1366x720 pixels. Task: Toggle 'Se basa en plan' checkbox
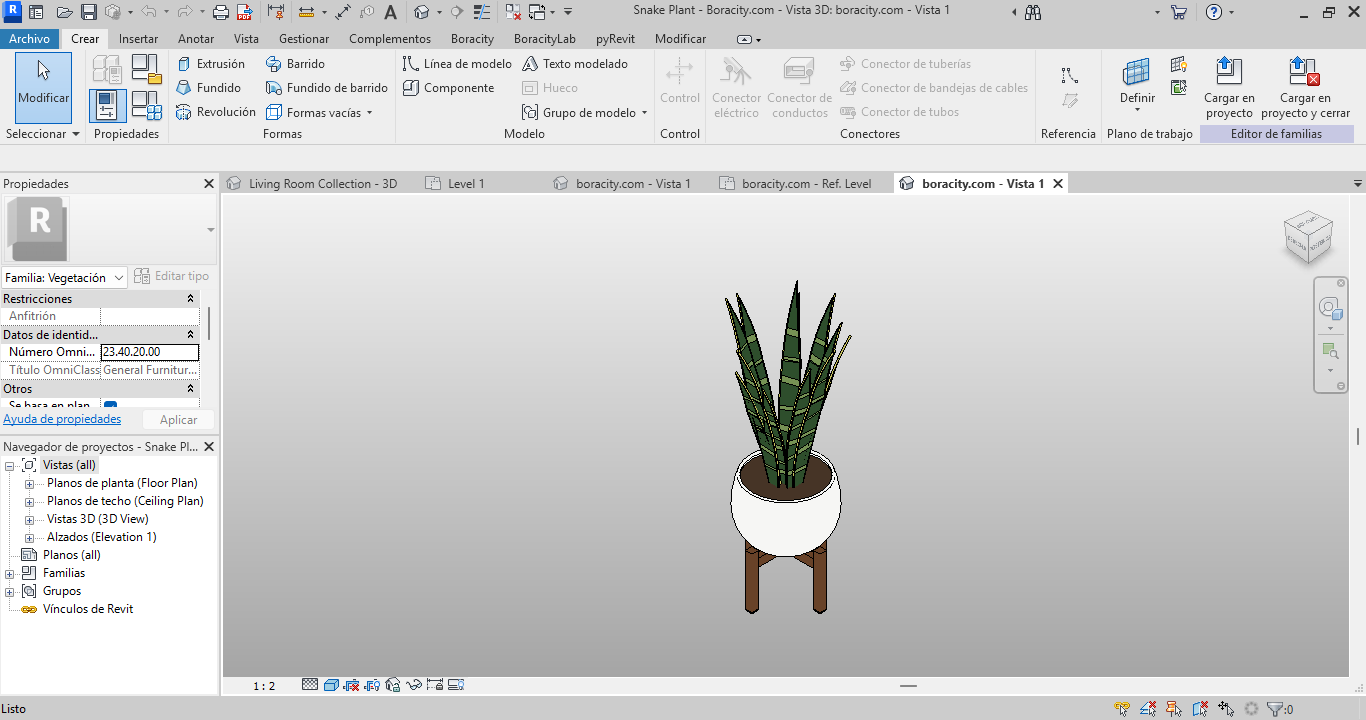[x=110, y=405]
